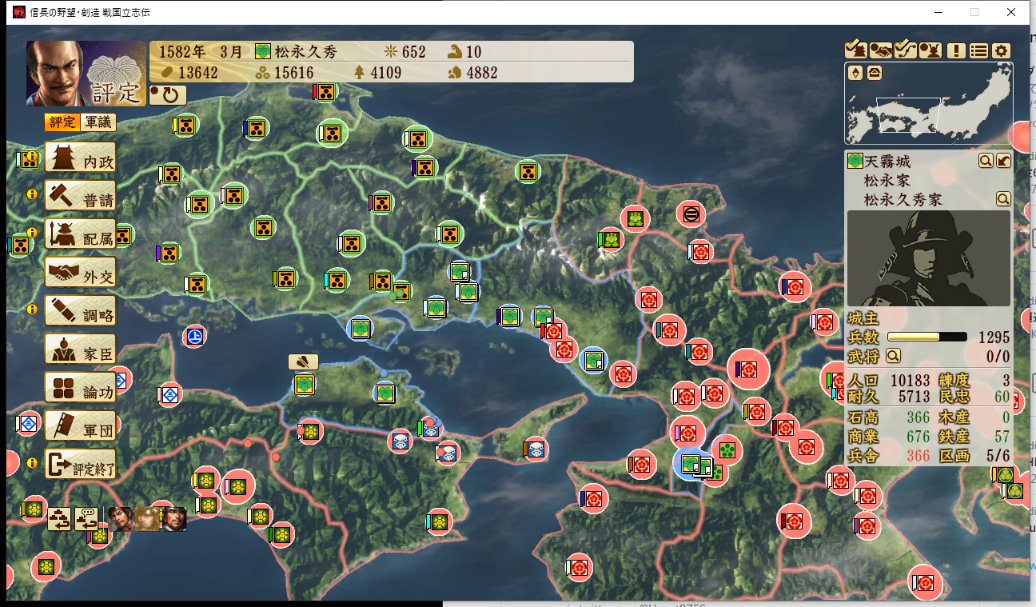The height and width of the screenshot is (607, 1036).
Task: Click circular arrow button below date bar
Action: 167,95
